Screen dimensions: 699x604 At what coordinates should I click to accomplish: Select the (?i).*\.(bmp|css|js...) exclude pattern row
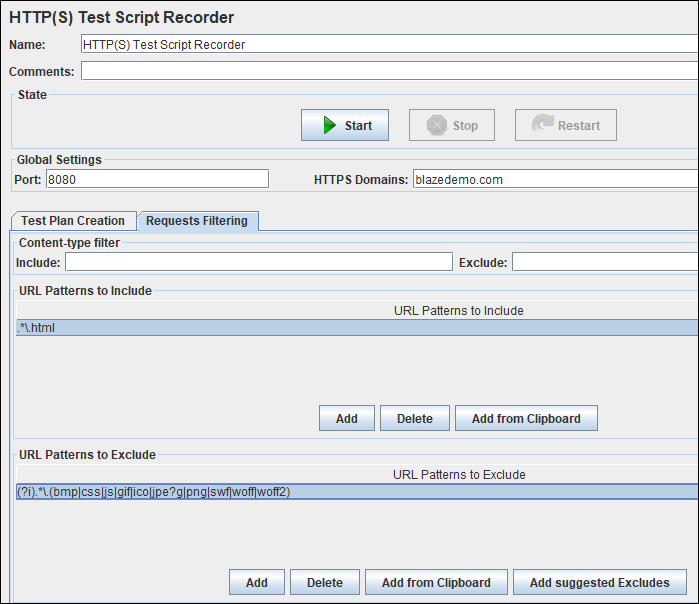point(357,492)
